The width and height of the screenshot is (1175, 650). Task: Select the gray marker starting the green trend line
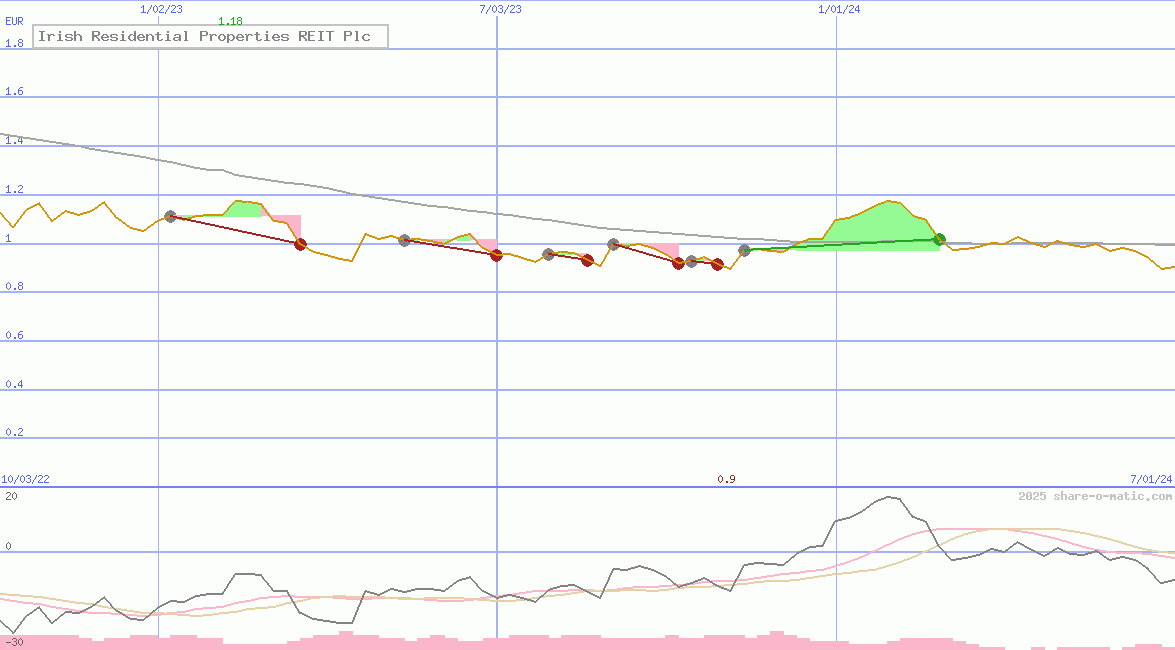tap(744, 250)
